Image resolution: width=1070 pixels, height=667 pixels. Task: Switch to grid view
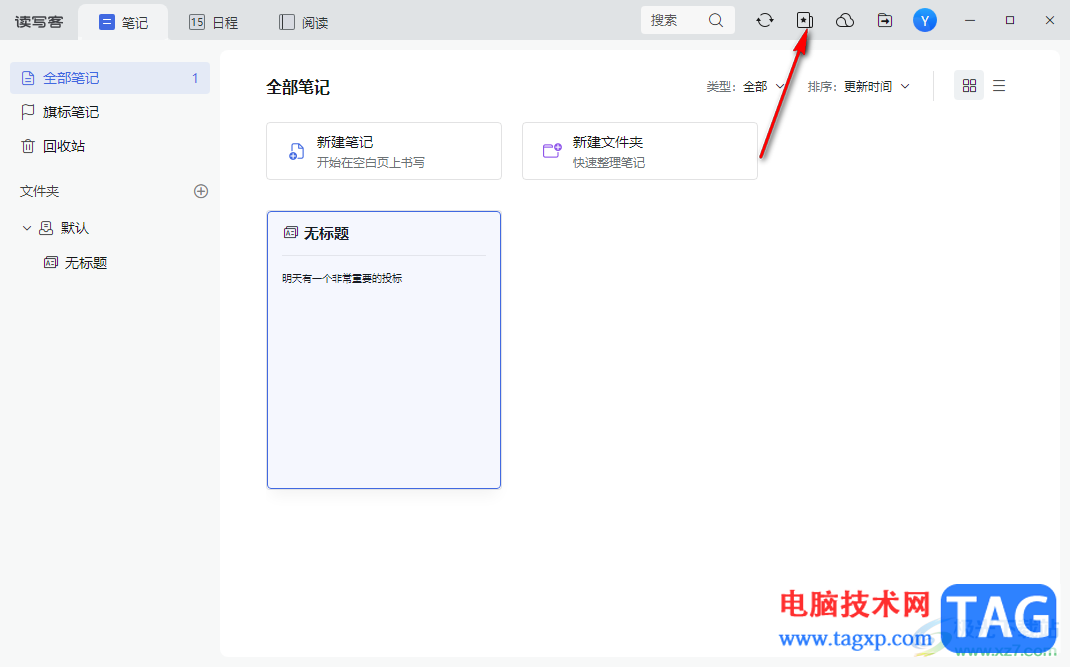(x=969, y=85)
